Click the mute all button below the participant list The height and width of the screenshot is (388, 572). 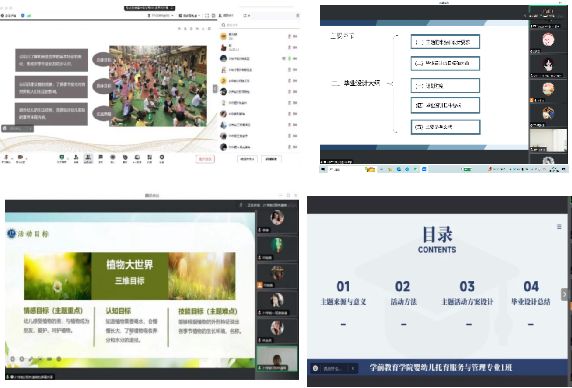coord(247,159)
